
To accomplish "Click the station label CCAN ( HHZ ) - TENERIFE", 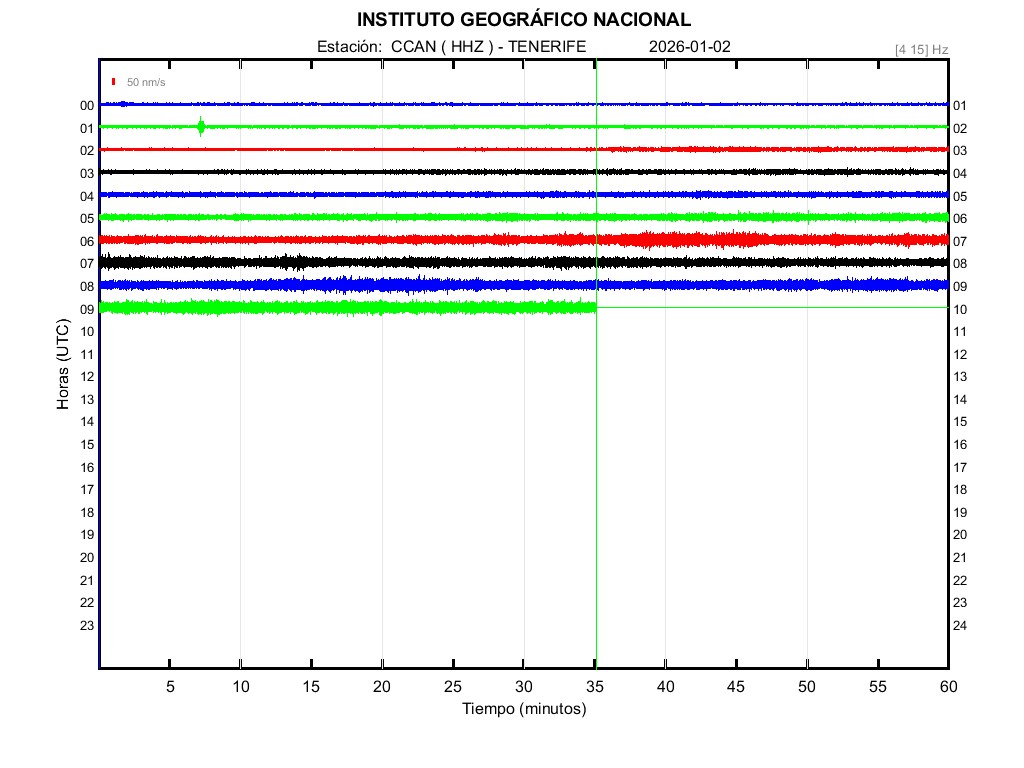I will [x=451, y=47].
